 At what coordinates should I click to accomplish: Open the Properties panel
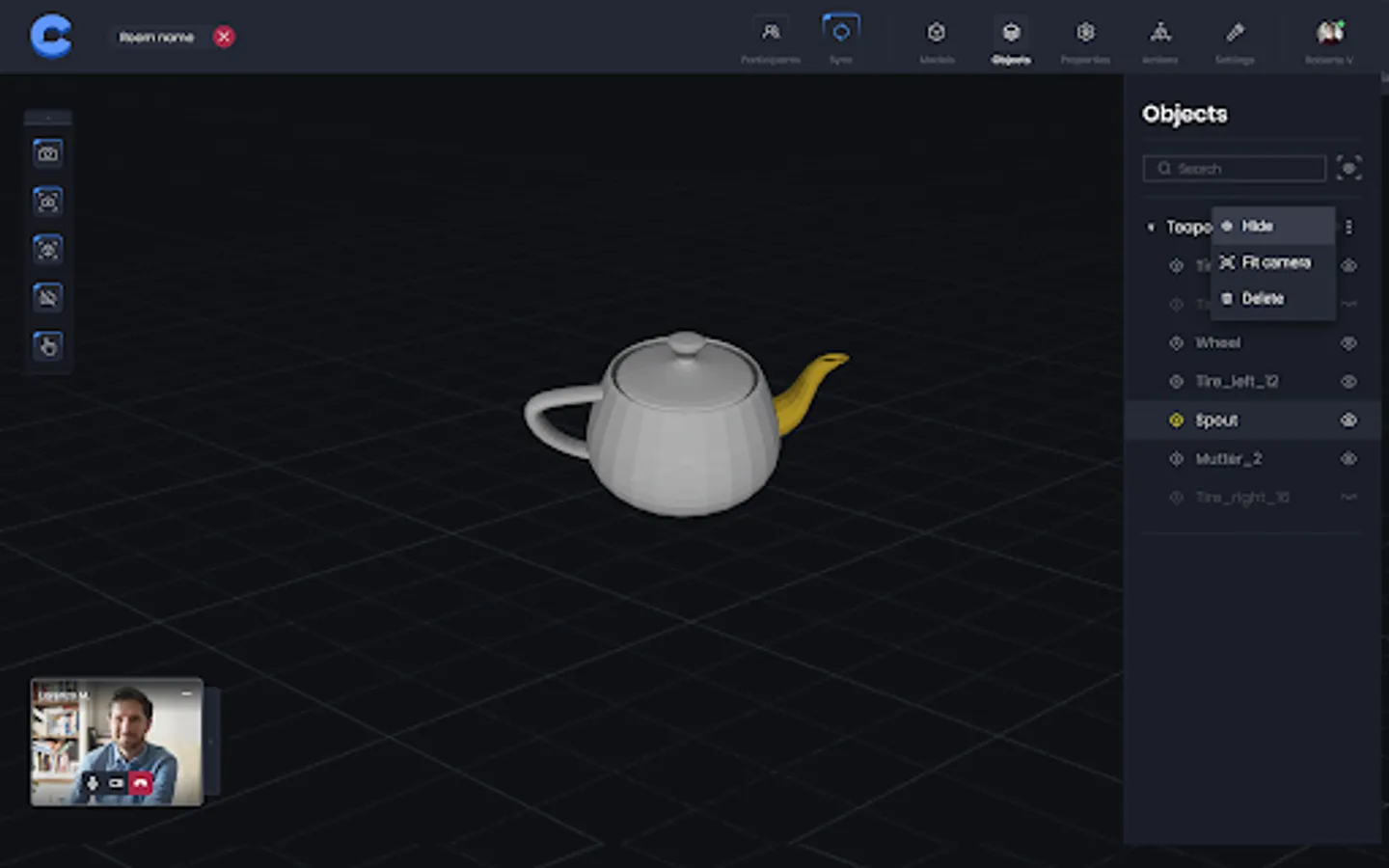coord(1085,41)
